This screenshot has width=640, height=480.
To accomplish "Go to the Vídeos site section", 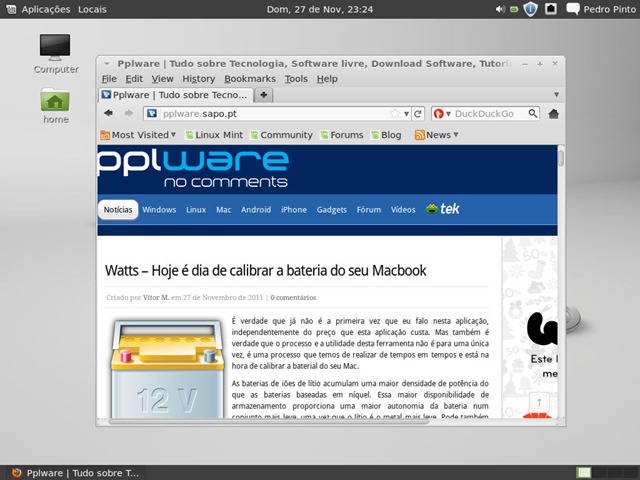I will tap(403, 209).
